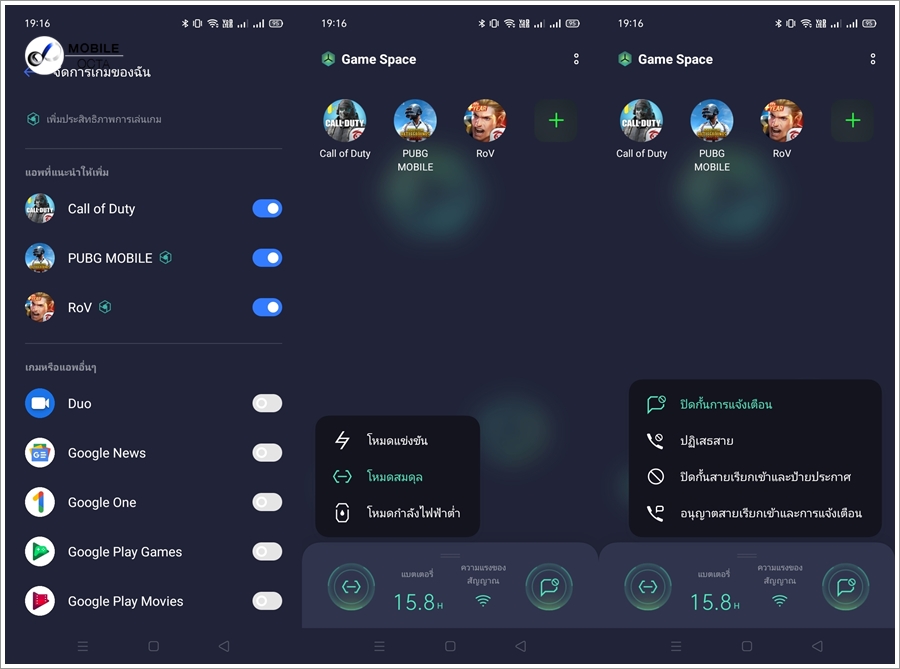
Task: Select balanced mode โหมดสมดุล
Action: click(397, 477)
